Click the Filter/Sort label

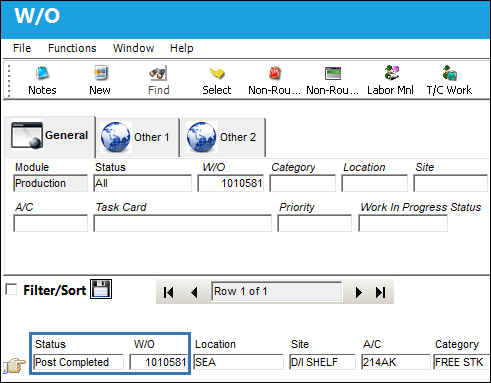55,290
